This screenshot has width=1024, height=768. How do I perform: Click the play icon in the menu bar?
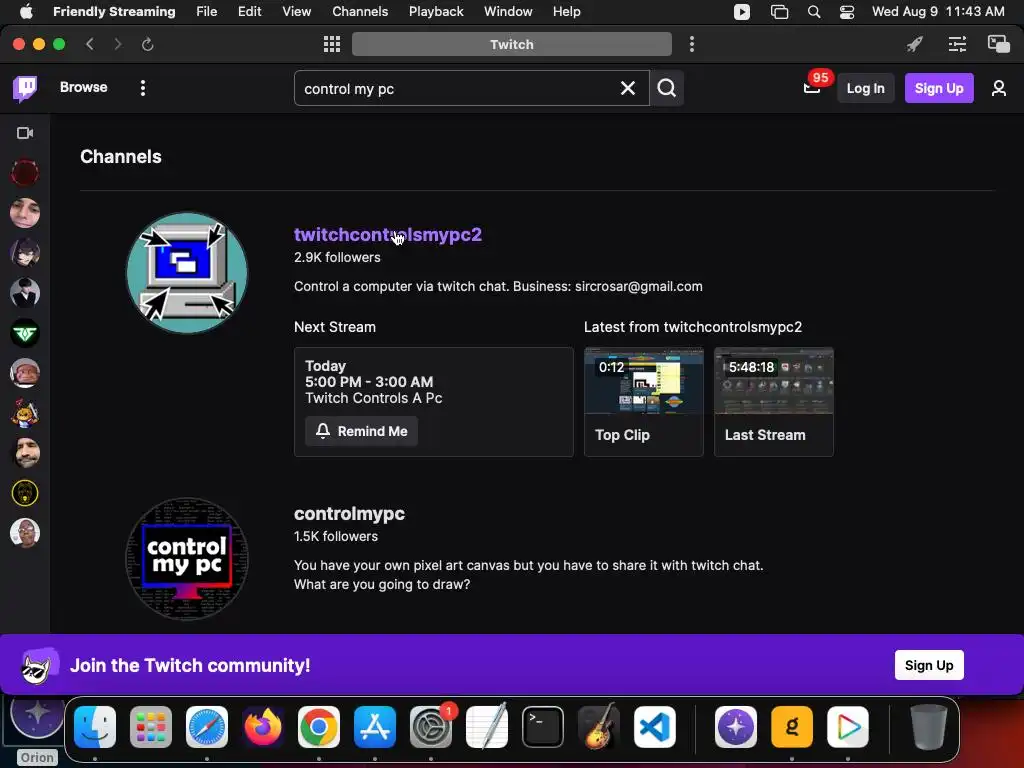[x=742, y=12]
